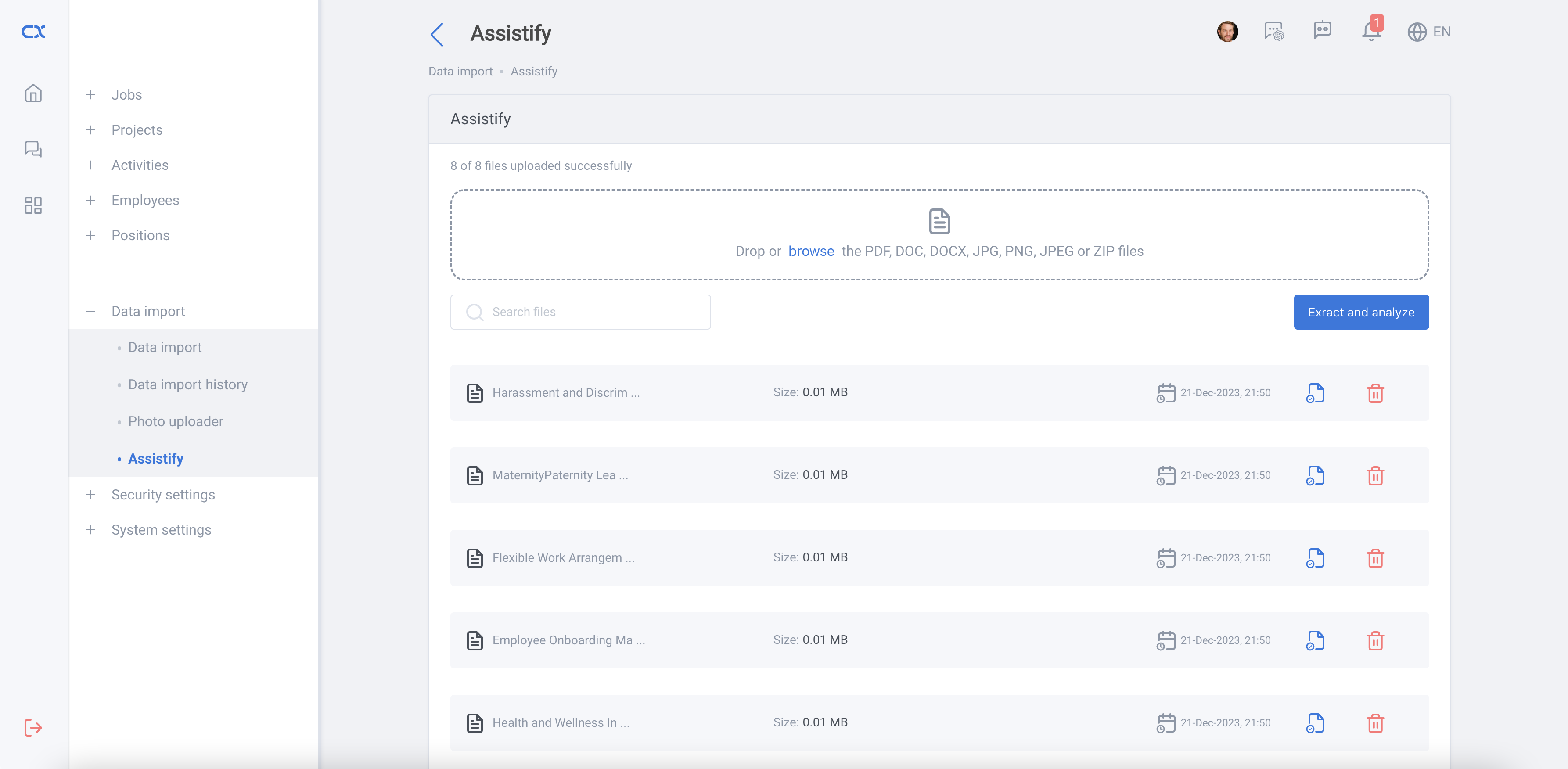This screenshot has width=1568, height=769.
Task: Click the back arrow beside Assistify title
Action: tap(437, 34)
